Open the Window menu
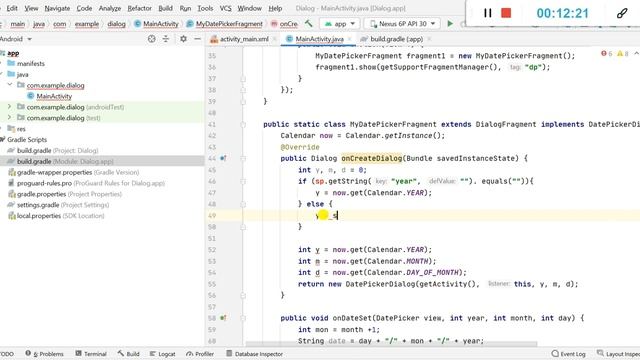The image size is (640, 360). click(249, 8)
